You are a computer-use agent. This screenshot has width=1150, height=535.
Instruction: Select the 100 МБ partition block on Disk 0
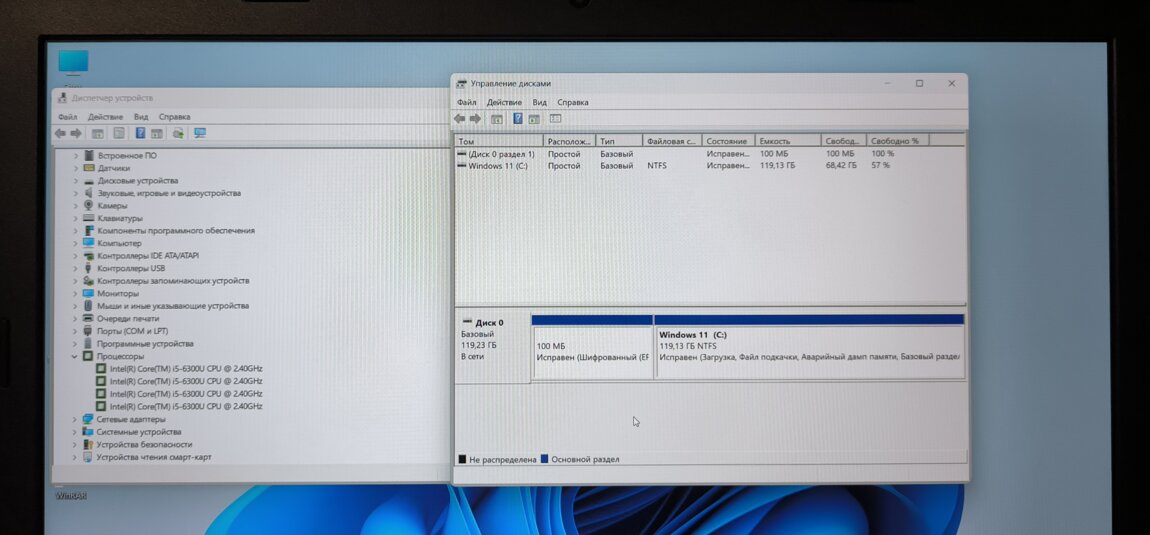[x=592, y=351]
